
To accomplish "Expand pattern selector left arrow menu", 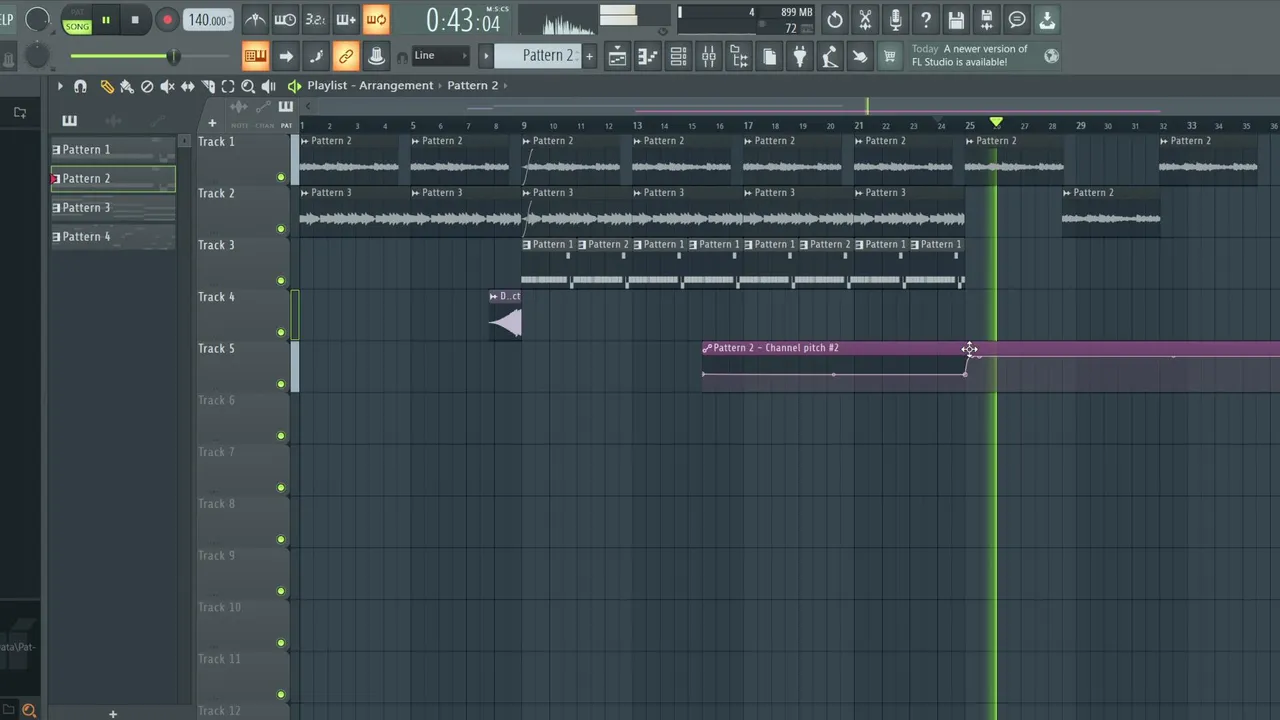I will pos(487,56).
